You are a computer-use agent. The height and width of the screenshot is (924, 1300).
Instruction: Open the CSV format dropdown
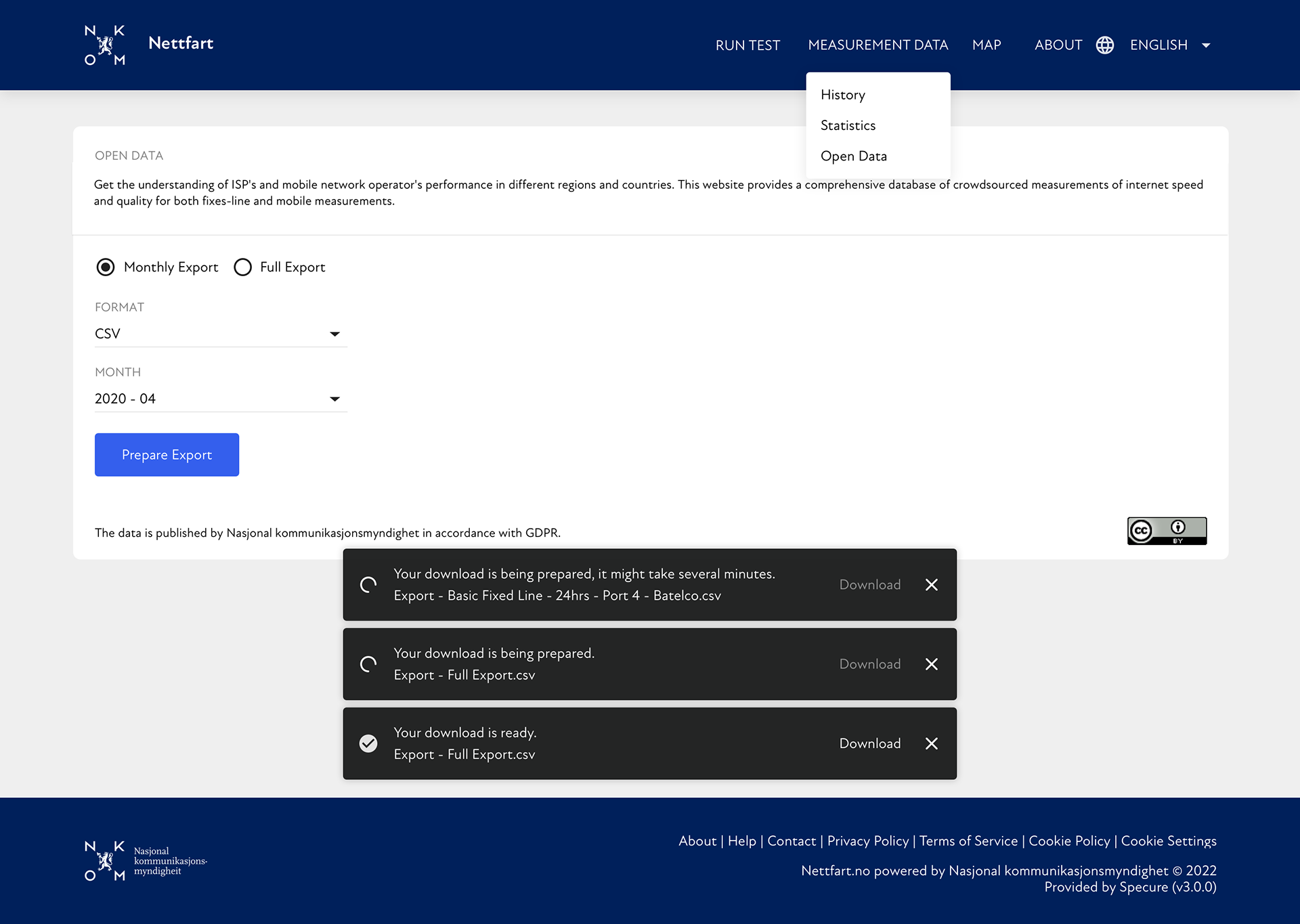[x=220, y=334]
